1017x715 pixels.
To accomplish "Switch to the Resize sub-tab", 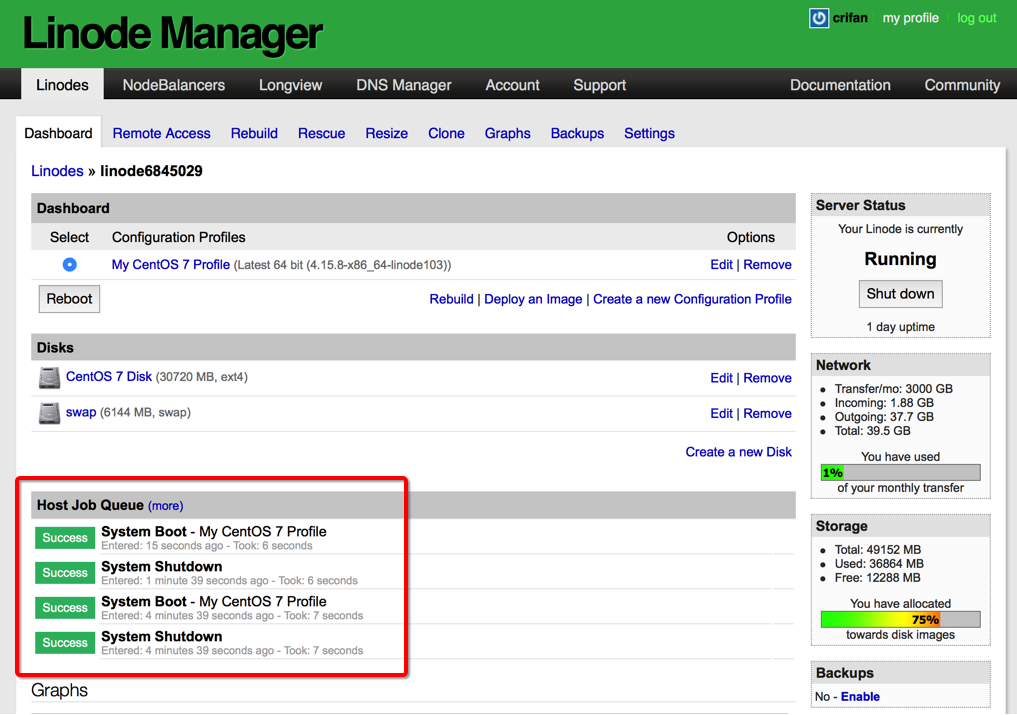I will 387,133.
